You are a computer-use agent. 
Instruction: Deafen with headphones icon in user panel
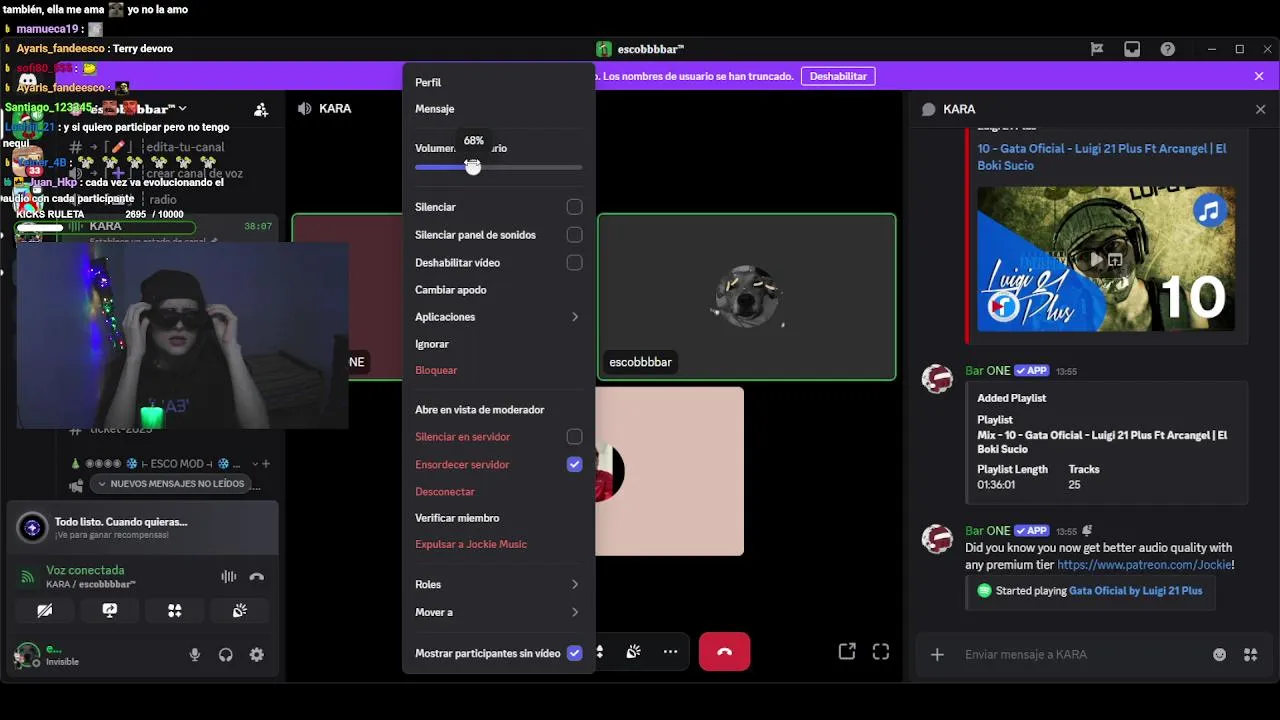pyautogui.click(x=226, y=655)
